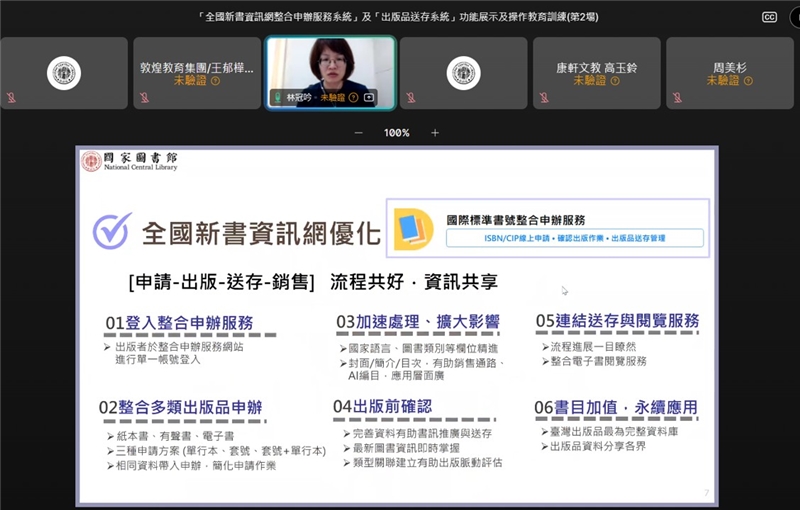The image size is (800, 510).
Task: Click the active speaker's green microphone icon
Action: pyautogui.click(x=278, y=98)
